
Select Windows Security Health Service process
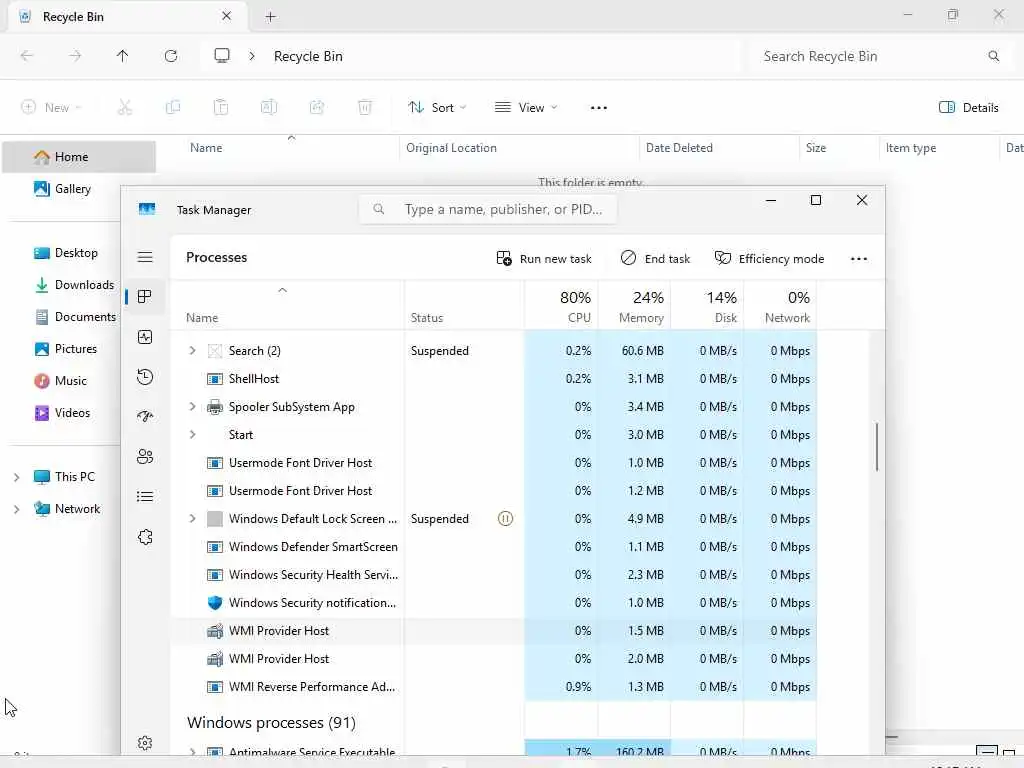click(x=494, y=575)
